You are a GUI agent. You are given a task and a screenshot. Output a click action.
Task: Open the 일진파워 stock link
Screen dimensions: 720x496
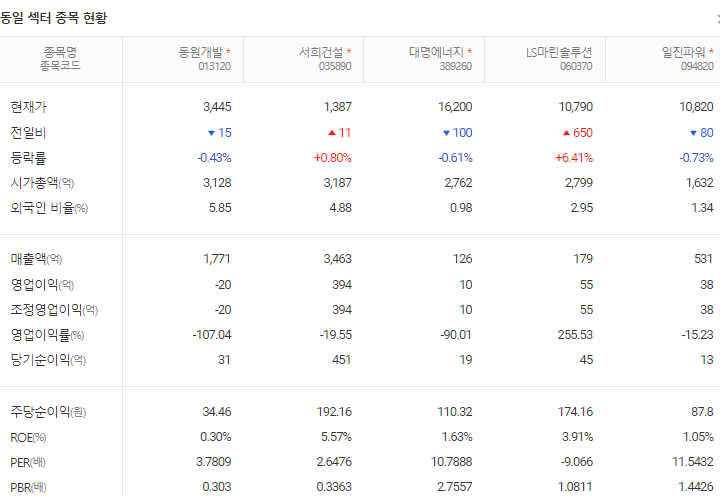(x=683, y=52)
